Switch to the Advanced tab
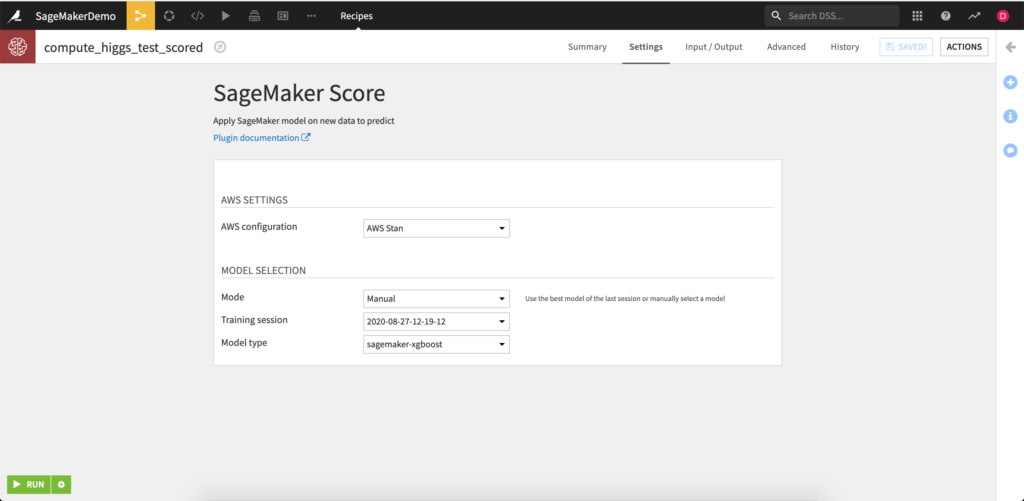This screenshot has height=501, width=1024. pyautogui.click(x=786, y=47)
